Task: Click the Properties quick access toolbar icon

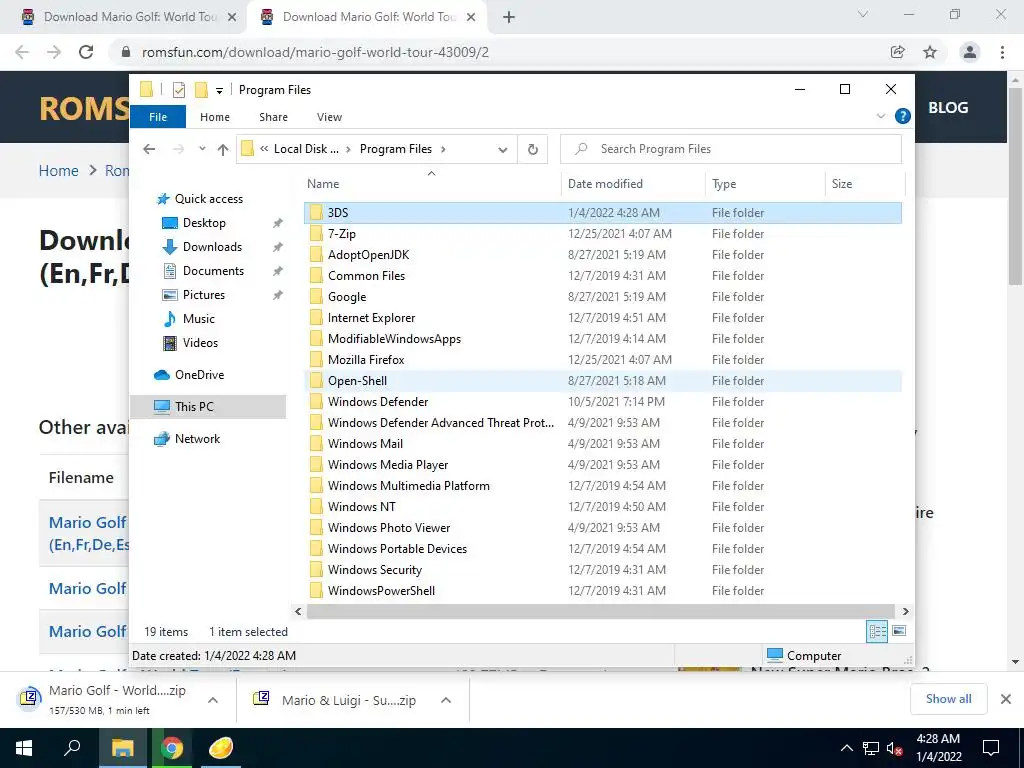Action: (x=178, y=90)
